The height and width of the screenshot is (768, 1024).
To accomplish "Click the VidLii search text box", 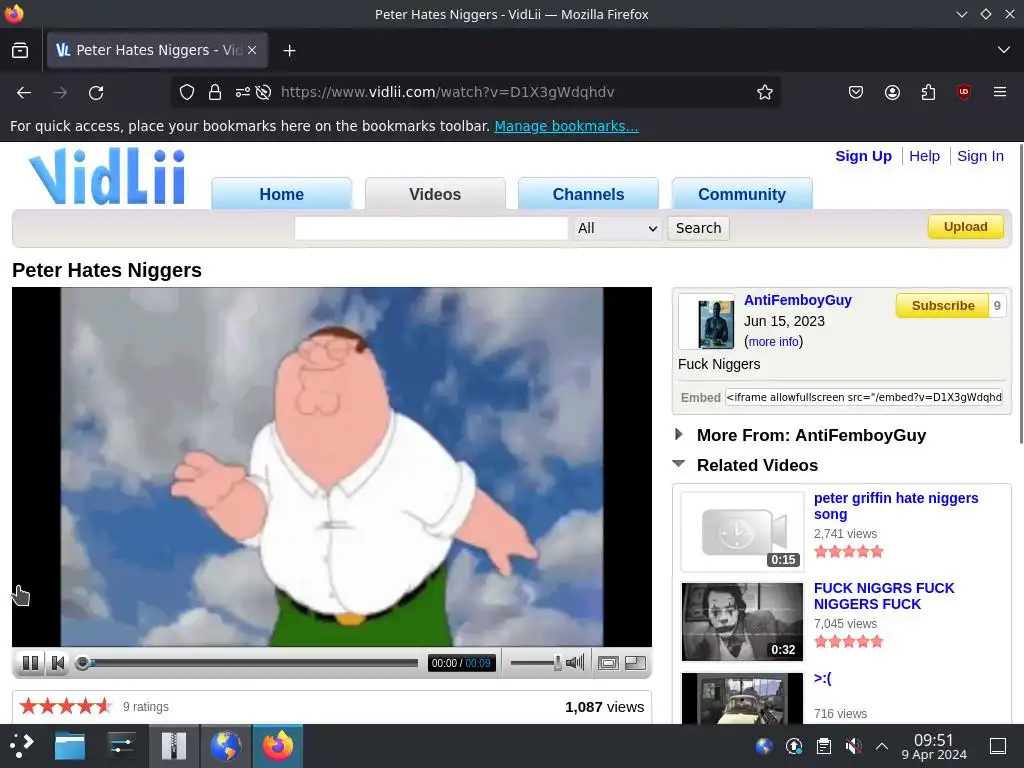I will coord(431,228).
